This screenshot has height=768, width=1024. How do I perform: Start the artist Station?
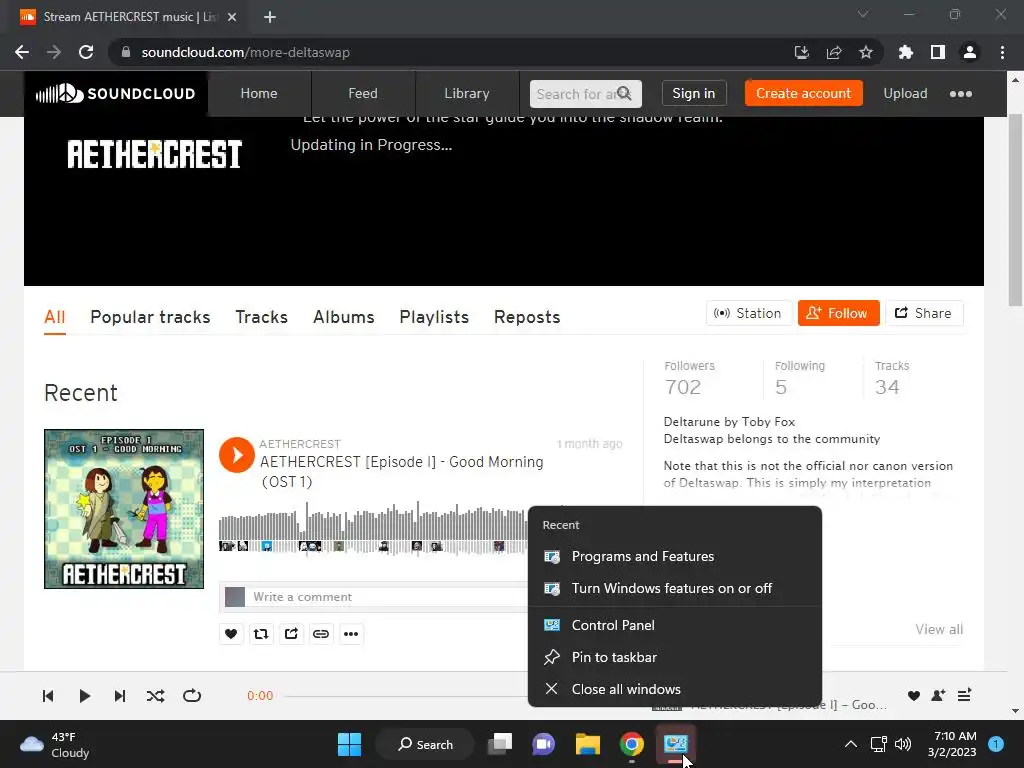[748, 313]
